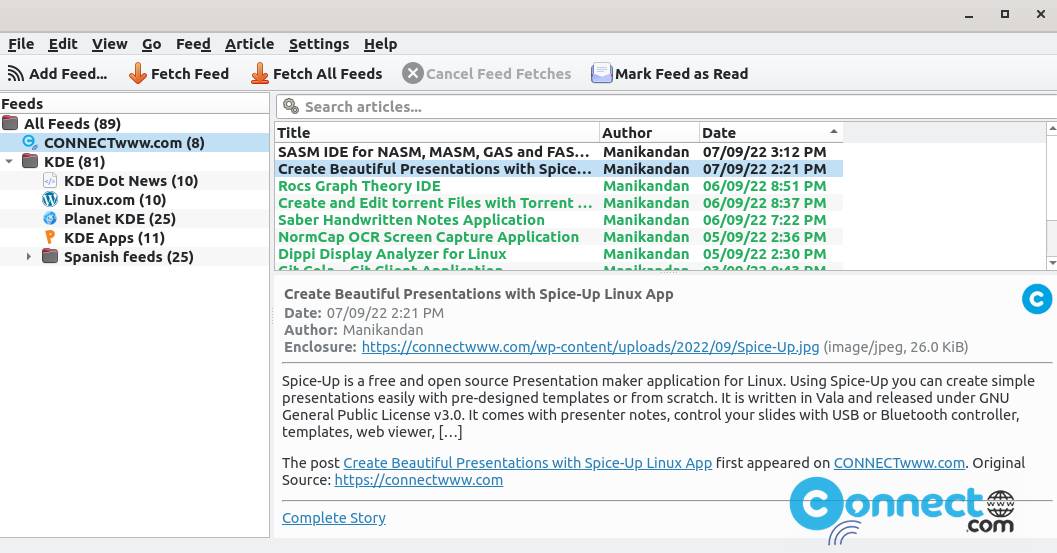Image resolution: width=1057 pixels, height=553 pixels.
Task: Click the blue C feed logo in article header
Action: click(x=1037, y=299)
